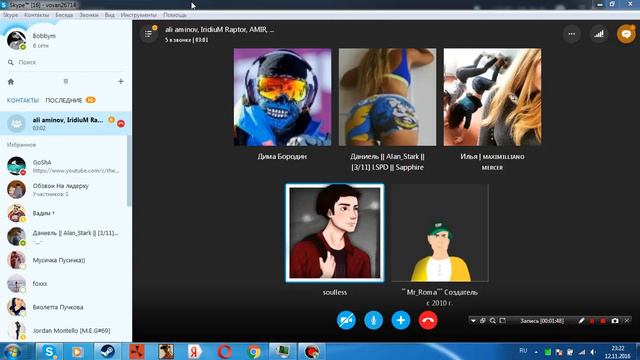The height and width of the screenshot is (360, 640).
Task: Hang up from the red icon in conversation row
Action: pyautogui.click(x=121, y=124)
